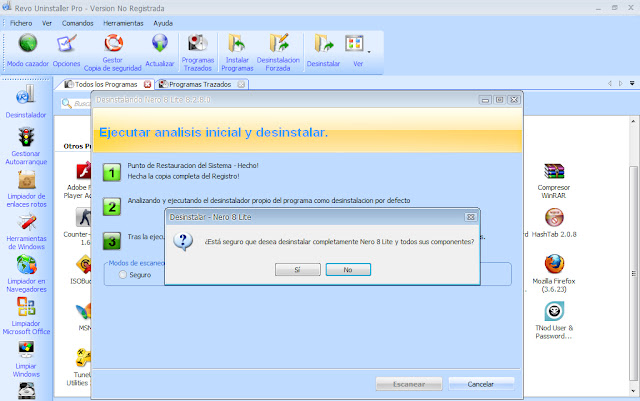Select HashTab 2.0.8 program icon
This screenshot has width=640, height=401.
554,223
